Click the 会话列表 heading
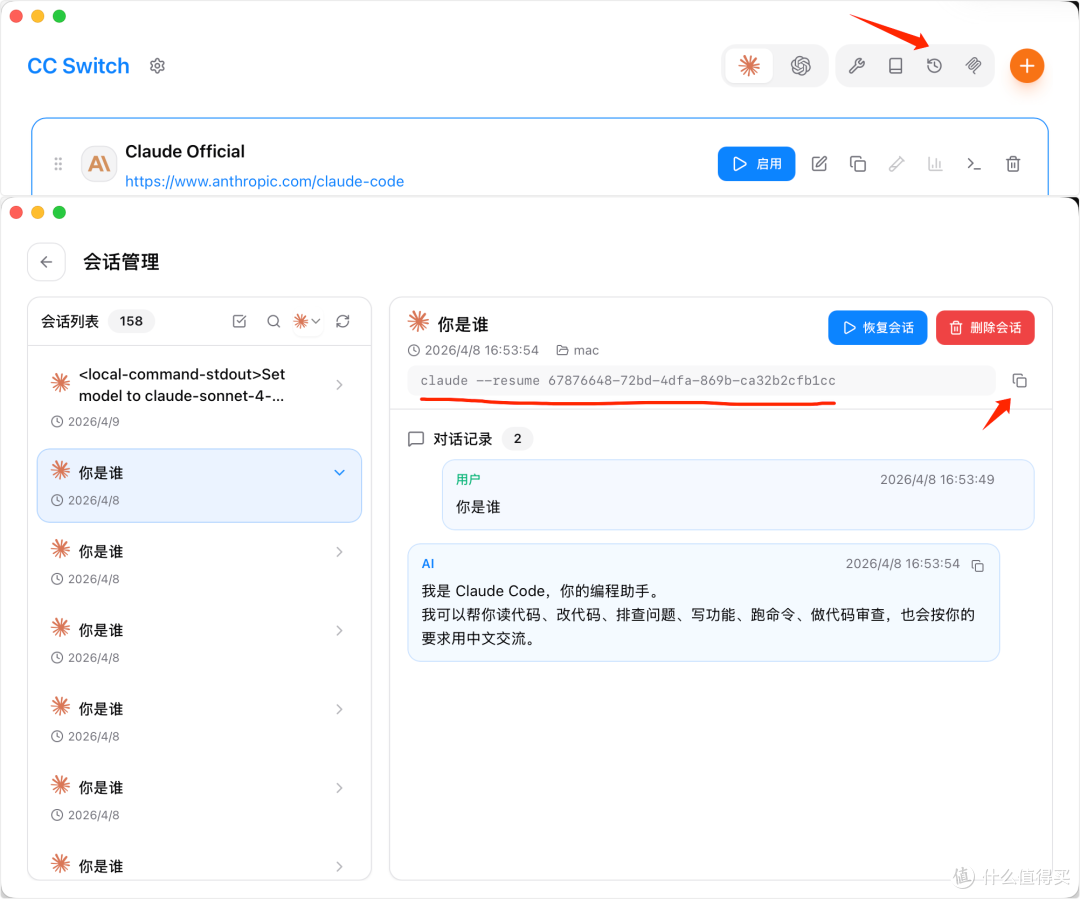The image size is (1080, 899). [70, 321]
